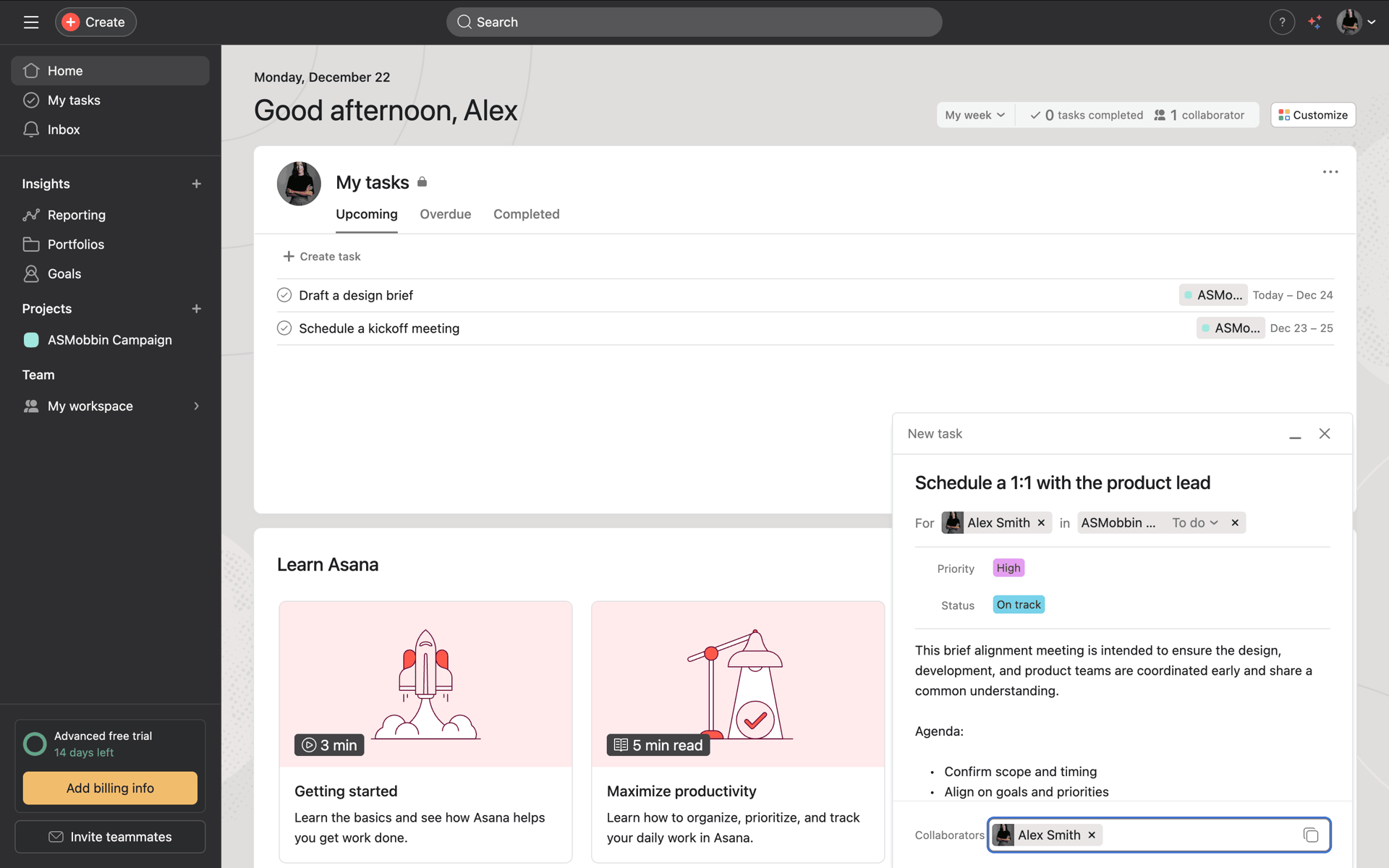
Task: Toggle the hamburger sidebar menu
Action: [31, 22]
